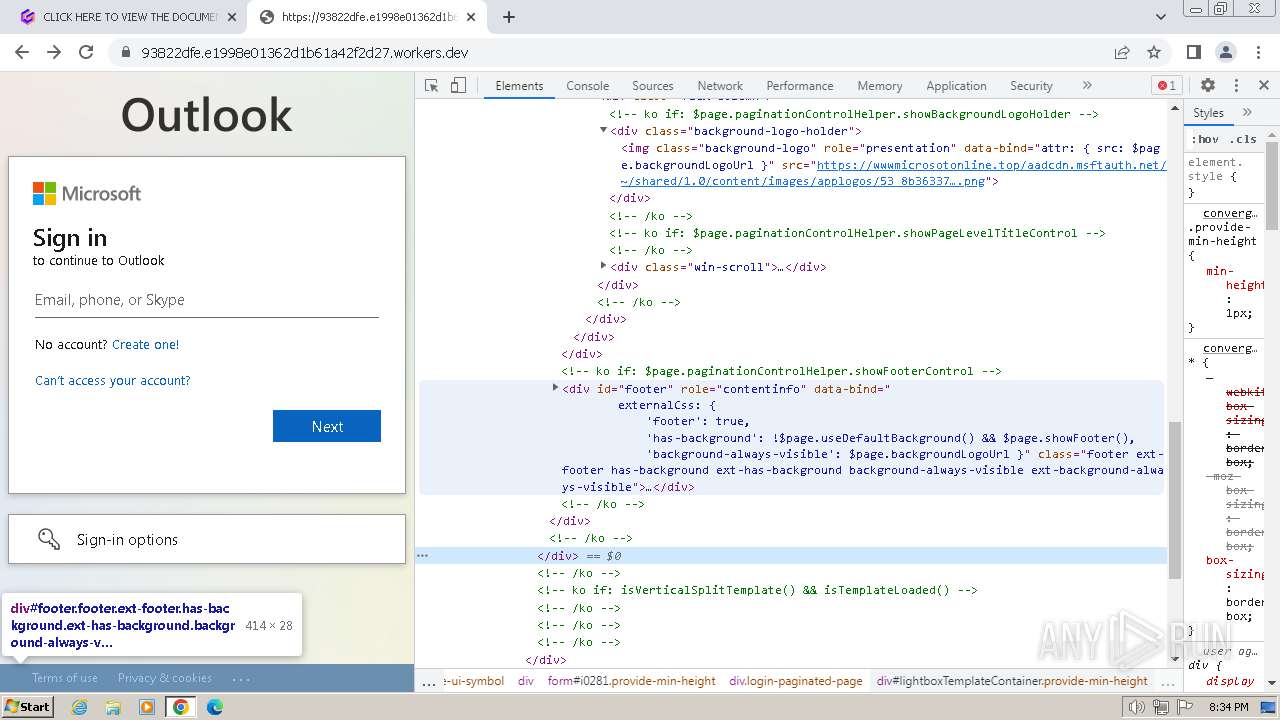Viewport: 1280px width, 720px height.
Task: Open the selected node's ellipsis actions
Action: click(422, 555)
